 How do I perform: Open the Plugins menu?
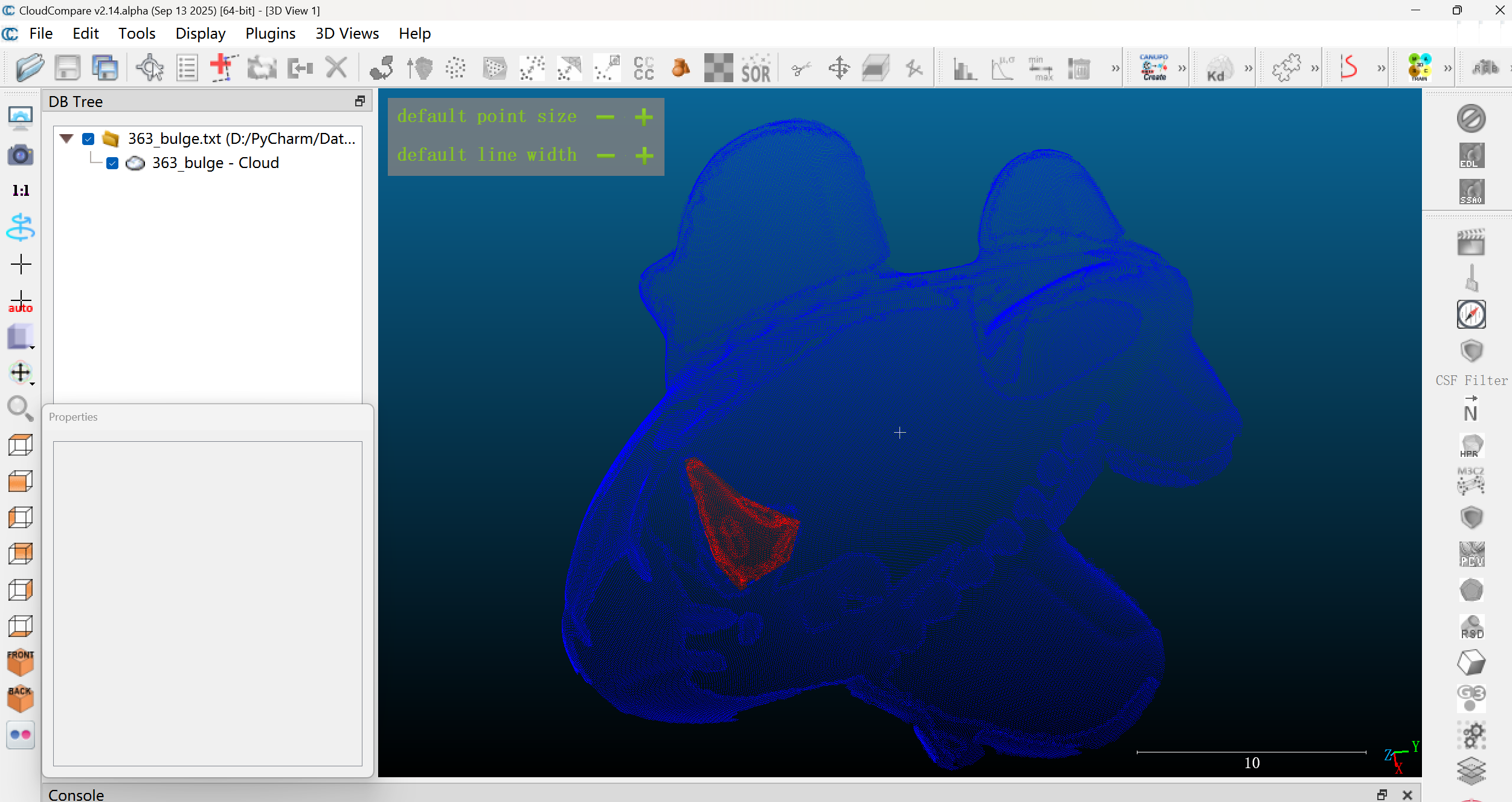tap(270, 33)
